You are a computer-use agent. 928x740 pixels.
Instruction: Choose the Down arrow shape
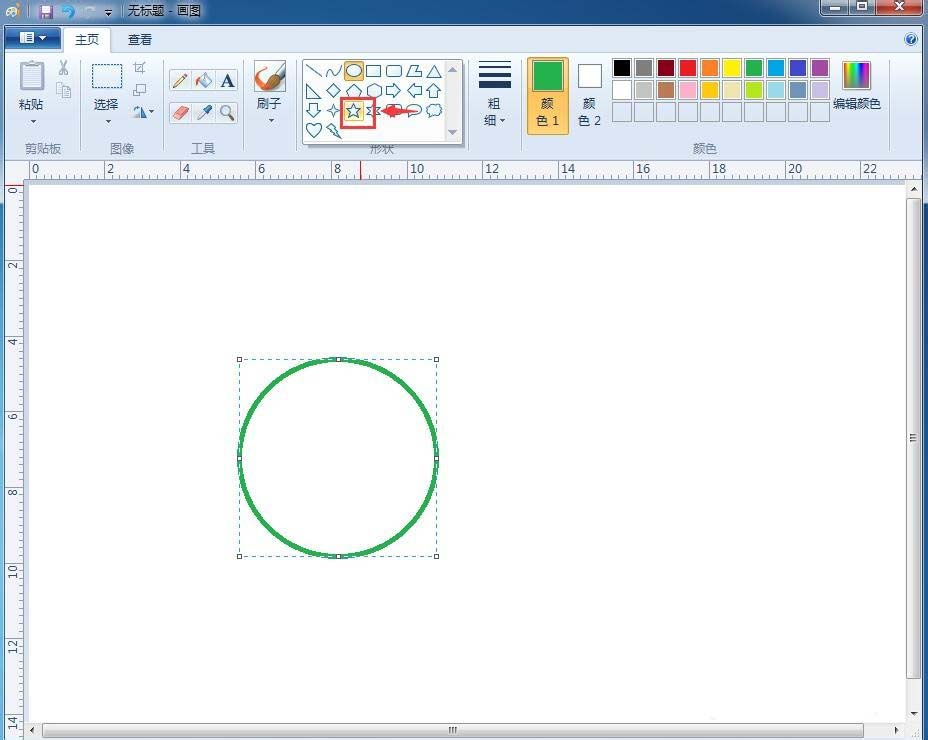pyautogui.click(x=314, y=110)
